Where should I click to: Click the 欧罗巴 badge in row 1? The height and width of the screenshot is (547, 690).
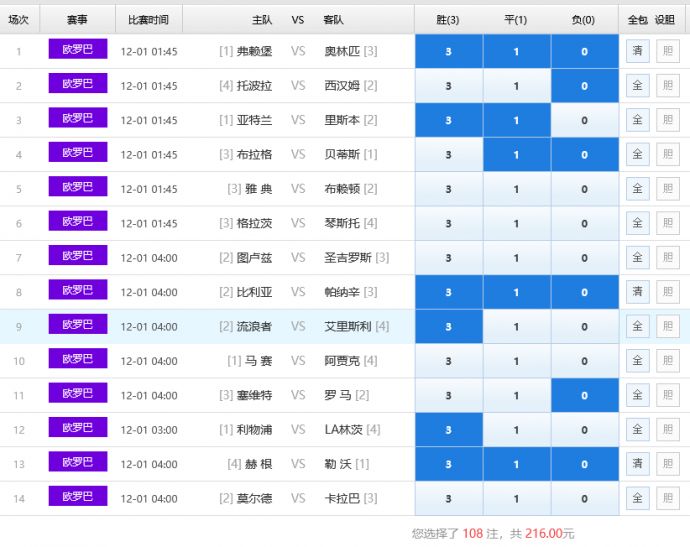coord(77,50)
